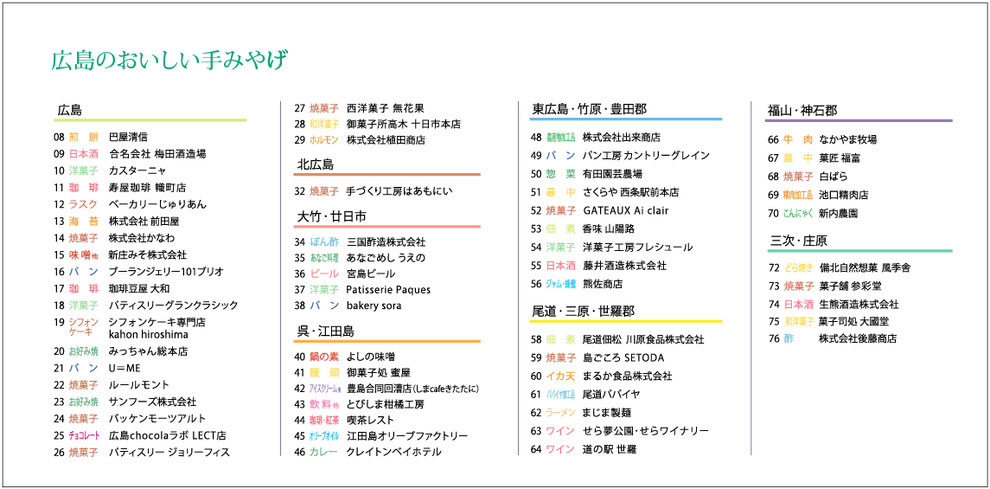Select サンフーズ株式会社
The width and height of the screenshot is (990, 489).
click(x=152, y=402)
